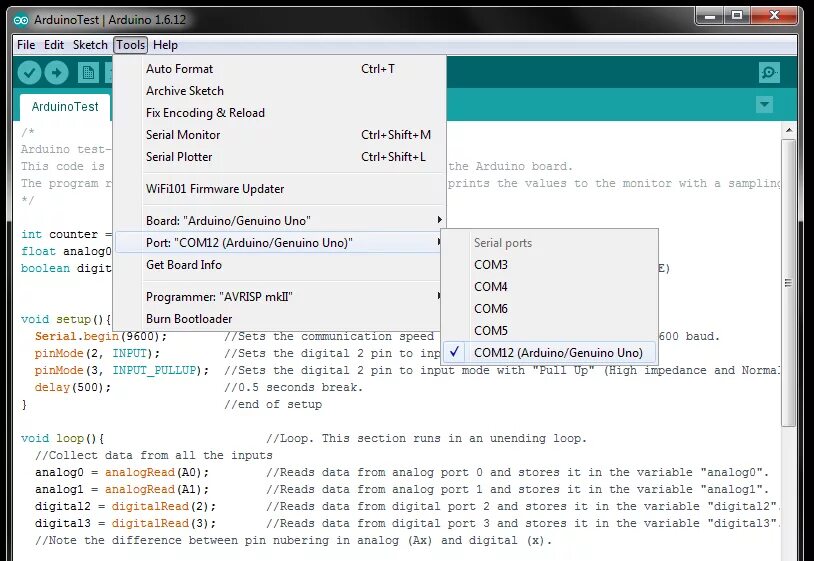Click the editor scrollbar up arrow
The width and height of the screenshot is (814, 561).
(789, 130)
